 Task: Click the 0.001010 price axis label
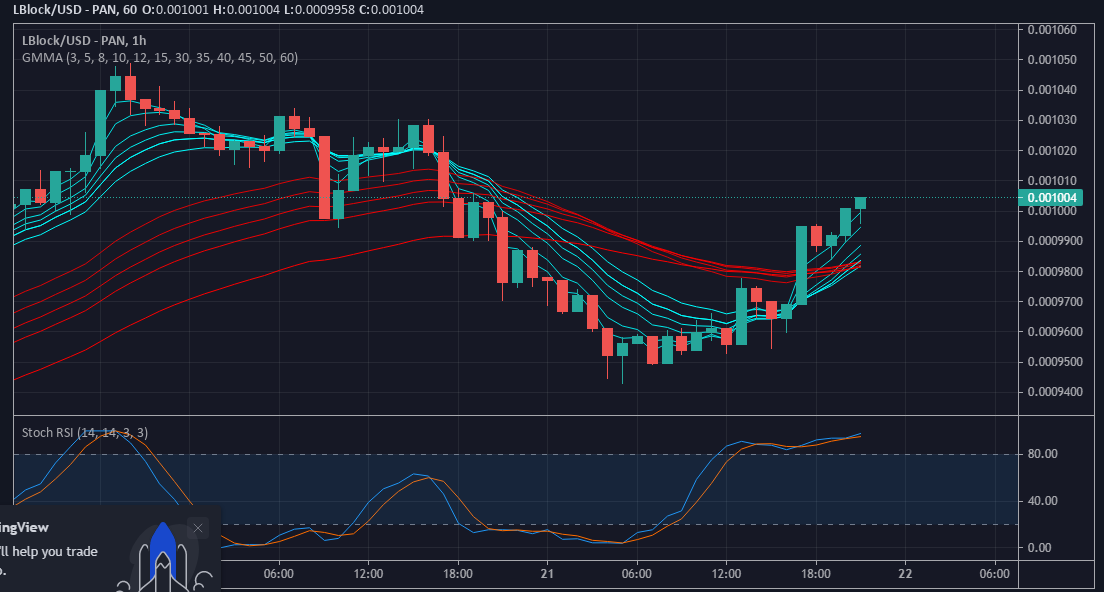tap(1052, 181)
